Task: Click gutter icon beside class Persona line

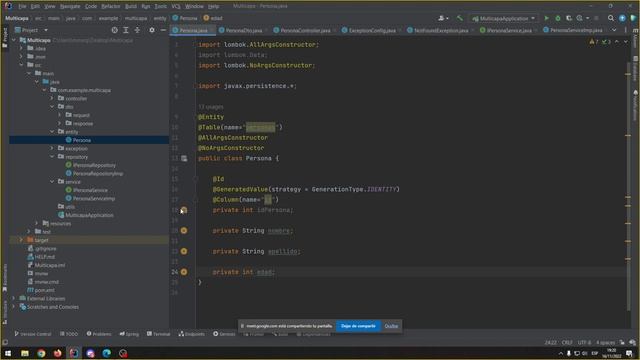Action: point(184,158)
